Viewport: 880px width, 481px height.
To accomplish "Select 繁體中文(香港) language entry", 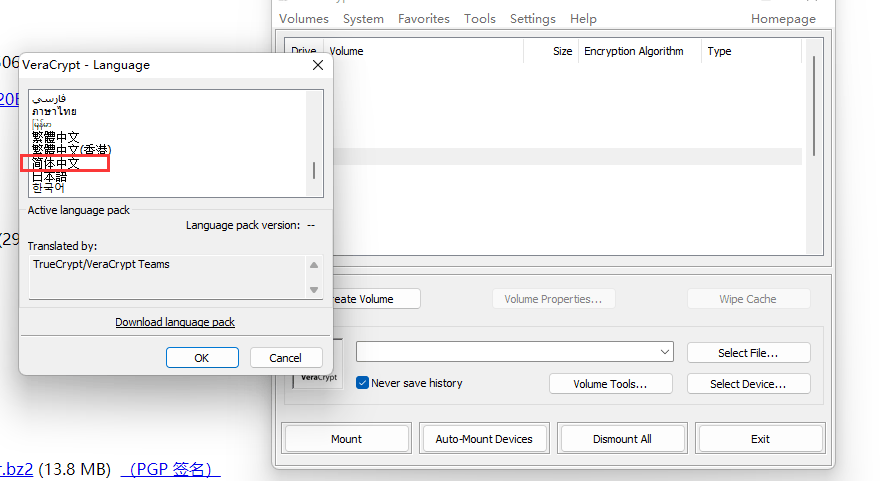I will coord(71,149).
